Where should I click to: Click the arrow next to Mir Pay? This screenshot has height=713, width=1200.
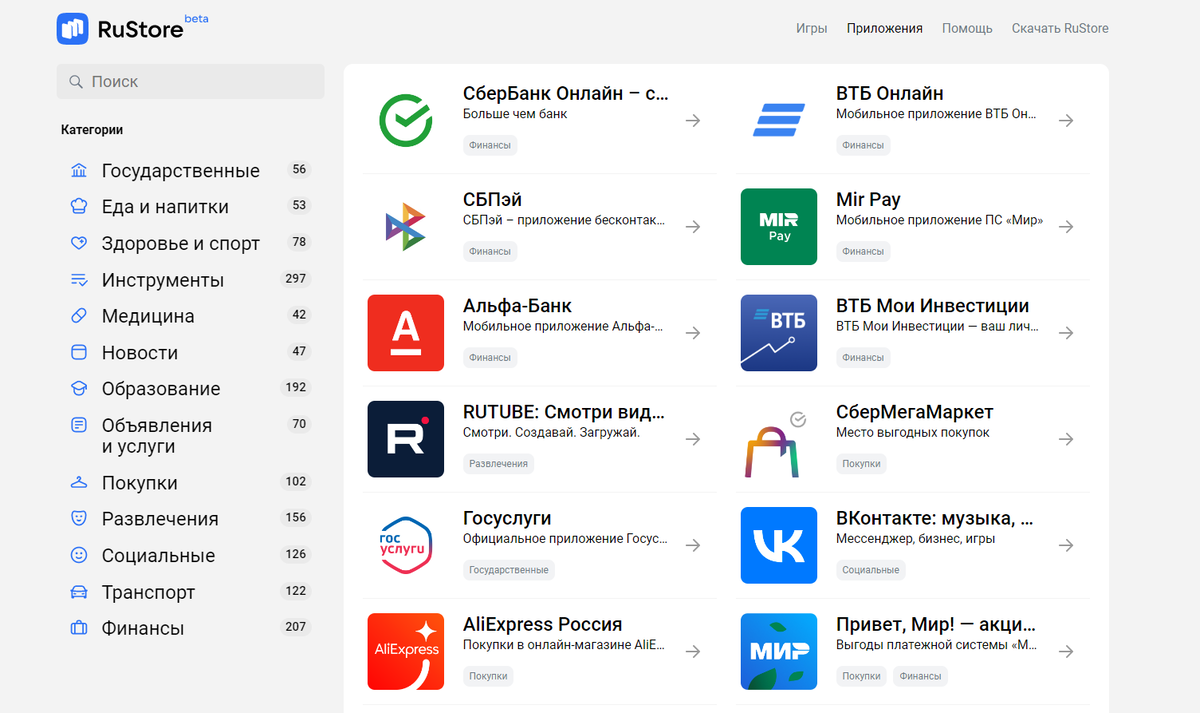click(x=1066, y=226)
